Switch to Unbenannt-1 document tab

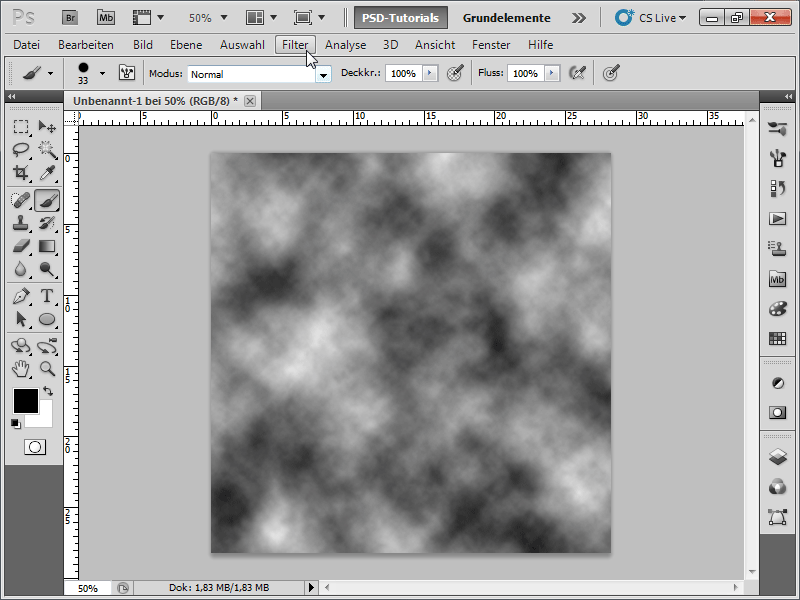tap(155, 101)
